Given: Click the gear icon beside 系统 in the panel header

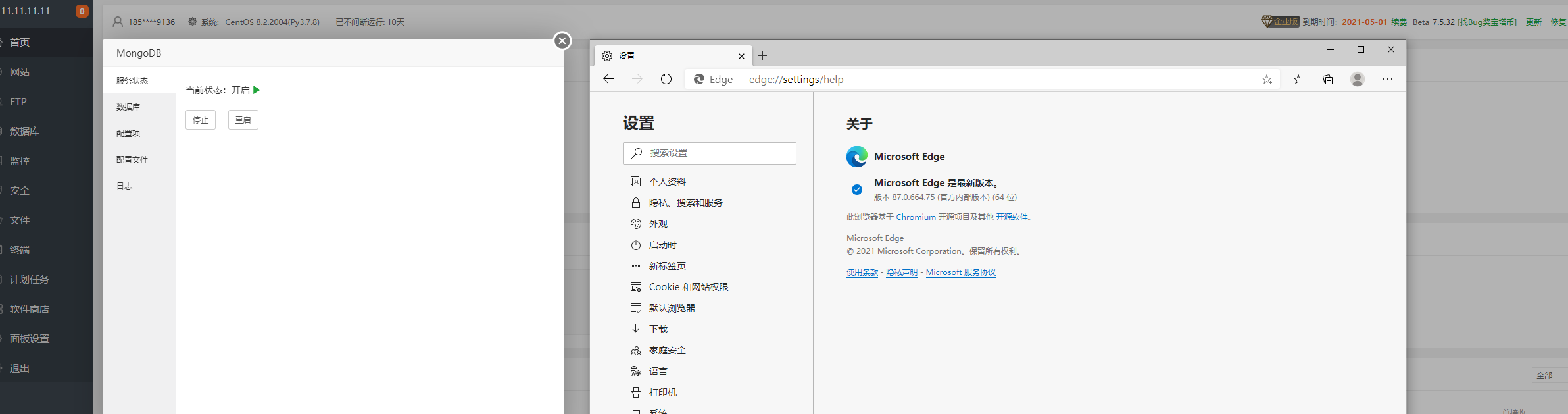Looking at the screenshot, I should (x=193, y=22).
